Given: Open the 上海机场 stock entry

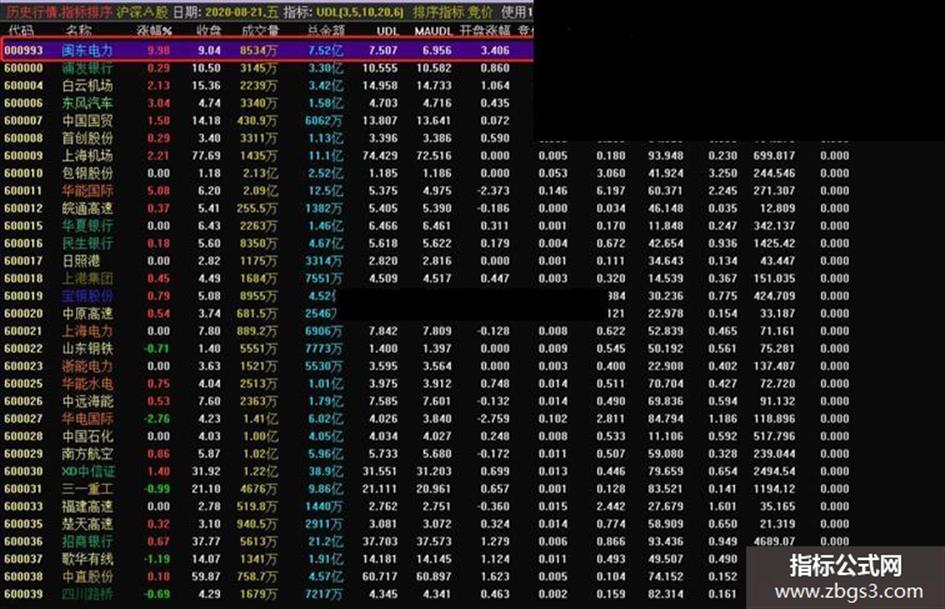Looking at the screenshot, I should pos(87,156).
